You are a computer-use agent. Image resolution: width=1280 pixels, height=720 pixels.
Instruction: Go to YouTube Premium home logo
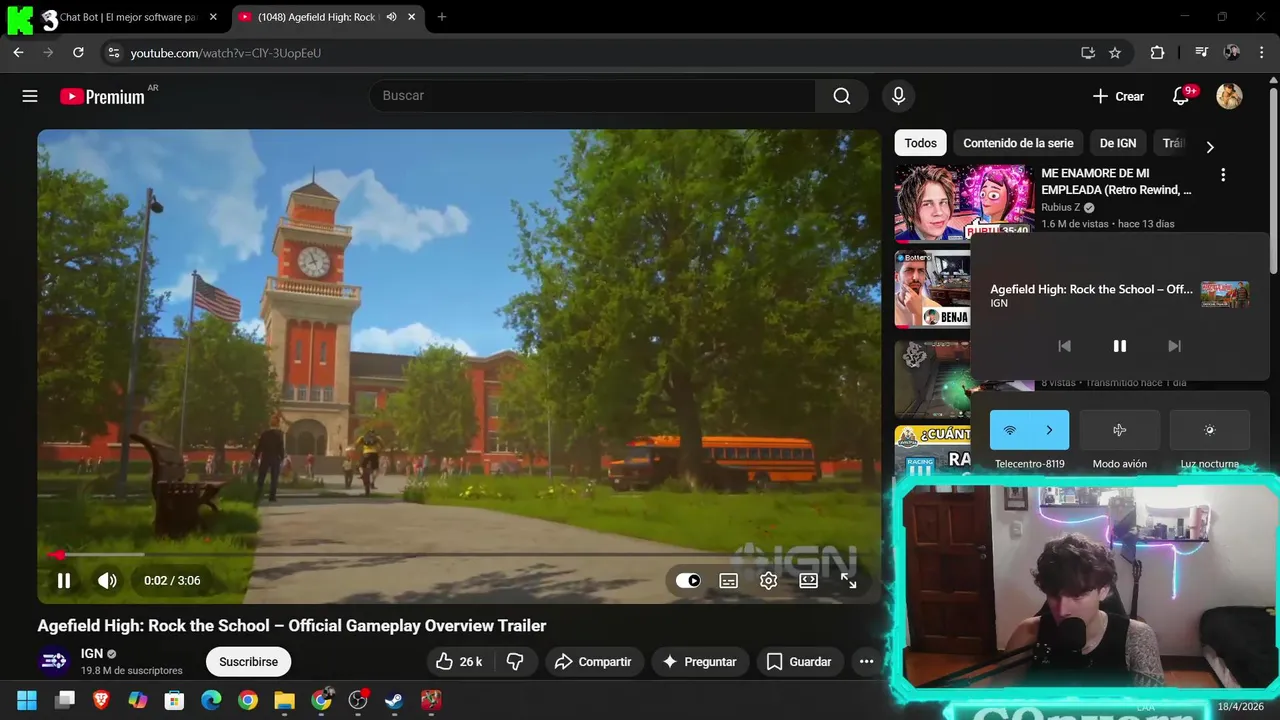tap(102, 97)
